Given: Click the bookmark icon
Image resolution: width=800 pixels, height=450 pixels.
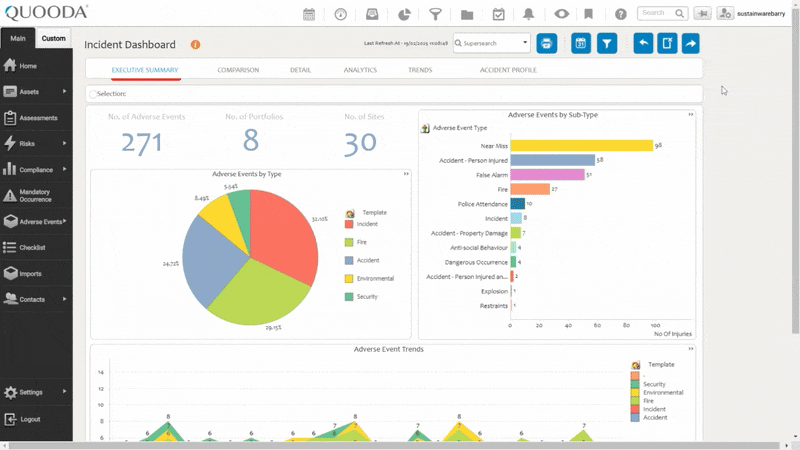Looking at the screenshot, I should pyautogui.click(x=589, y=14).
